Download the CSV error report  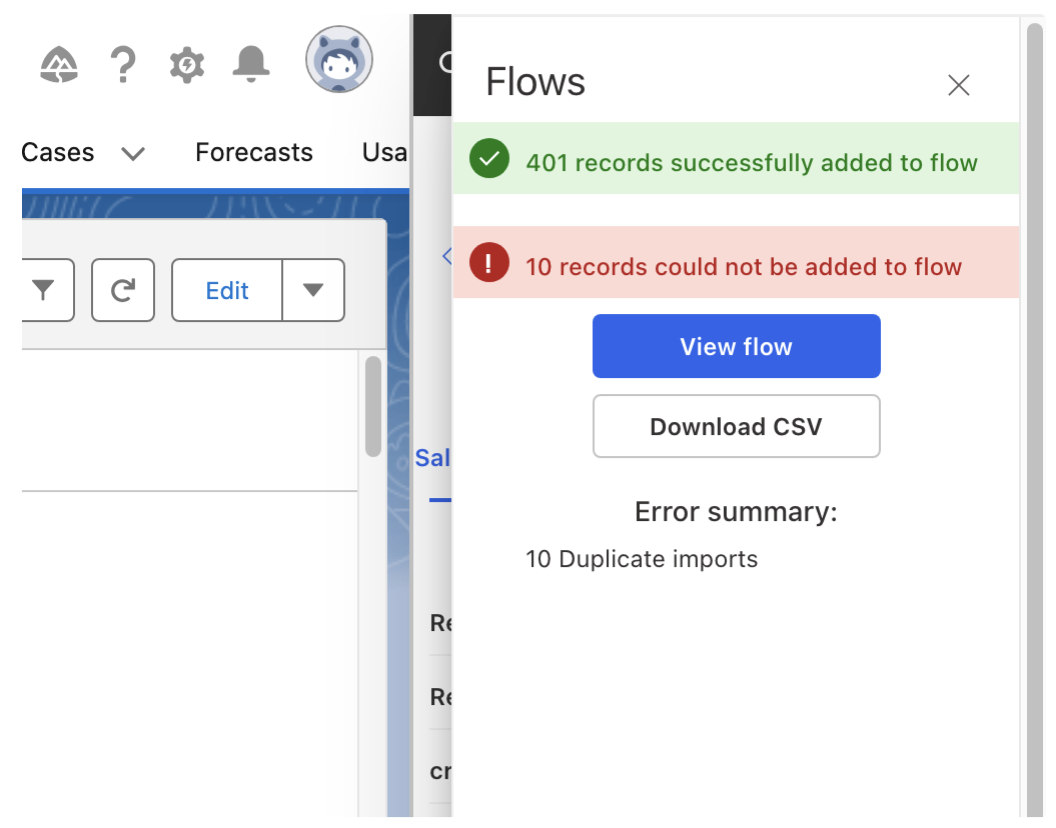pyautogui.click(x=736, y=426)
